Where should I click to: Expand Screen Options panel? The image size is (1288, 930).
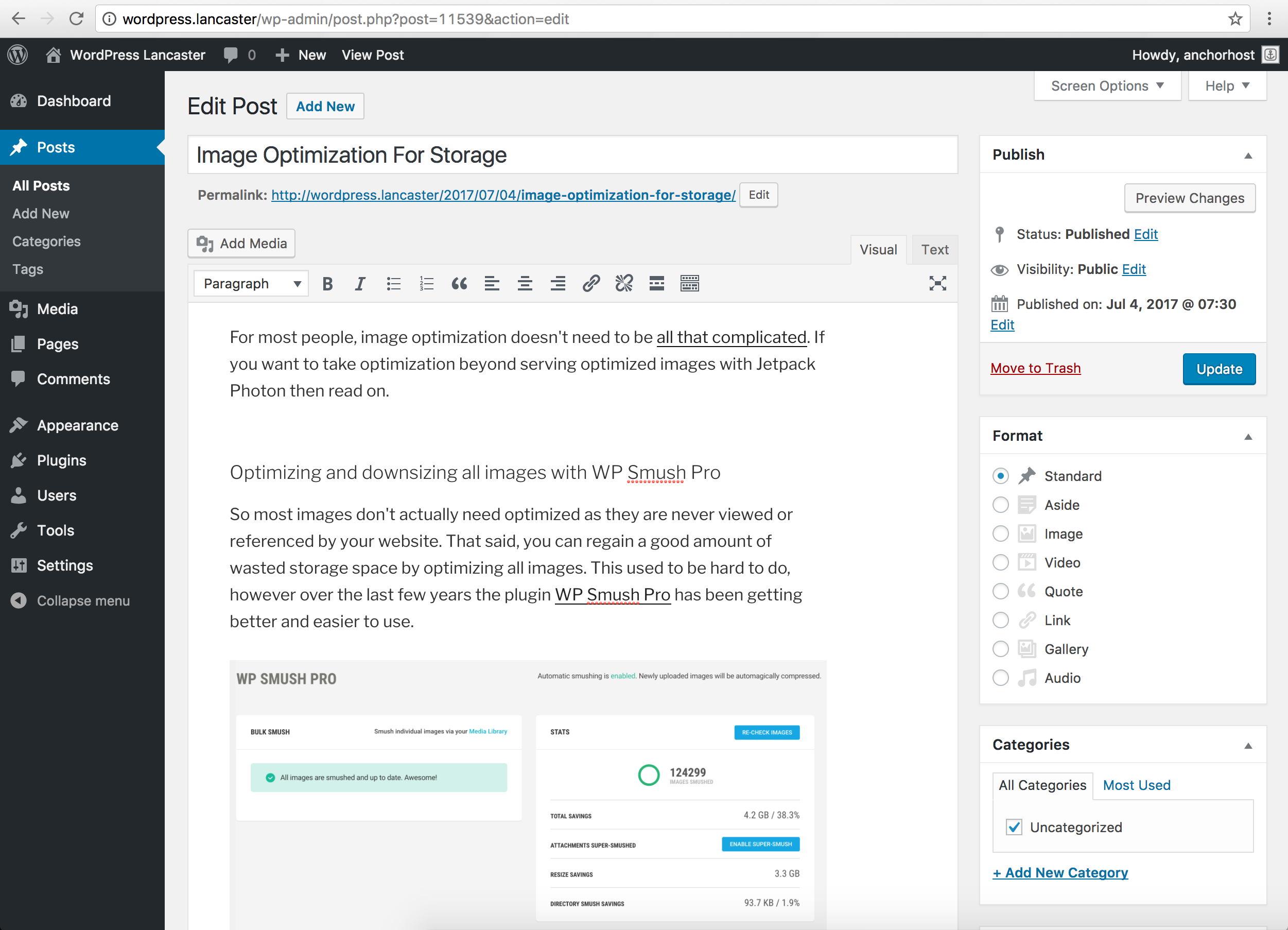click(1107, 86)
